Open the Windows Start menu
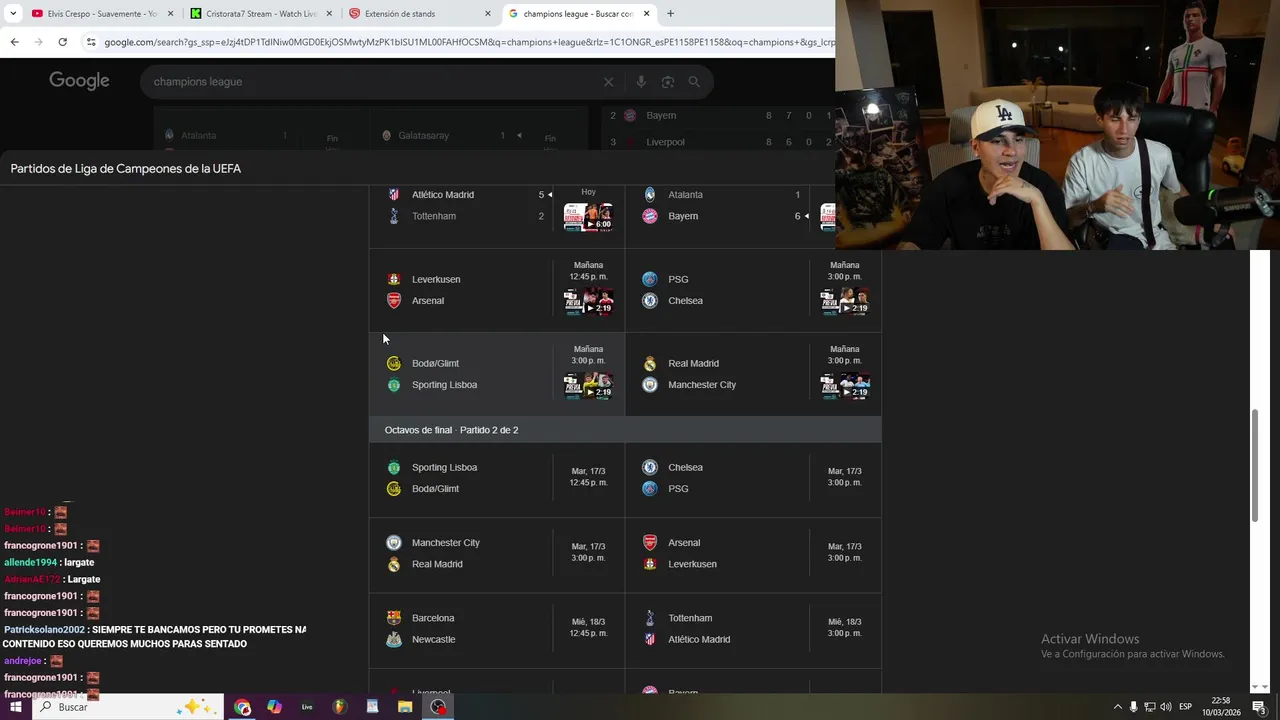 [x=15, y=707]
